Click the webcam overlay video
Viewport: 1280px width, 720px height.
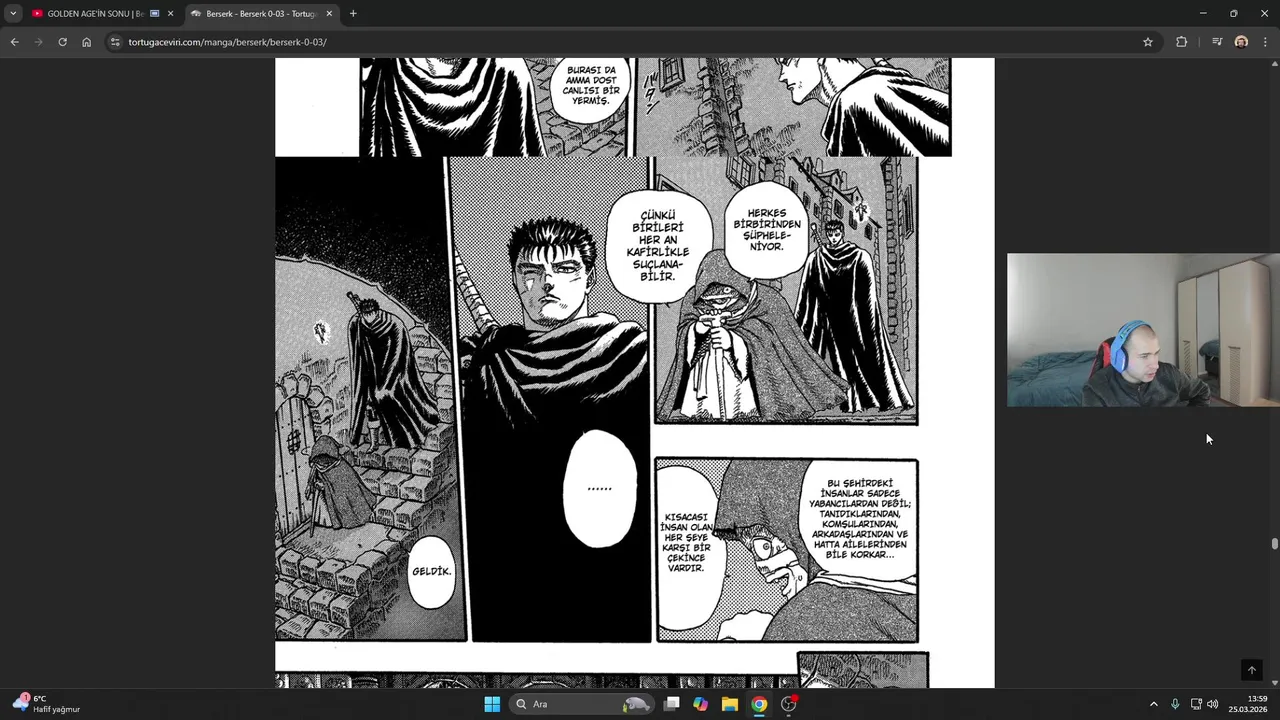[1143, 330]
